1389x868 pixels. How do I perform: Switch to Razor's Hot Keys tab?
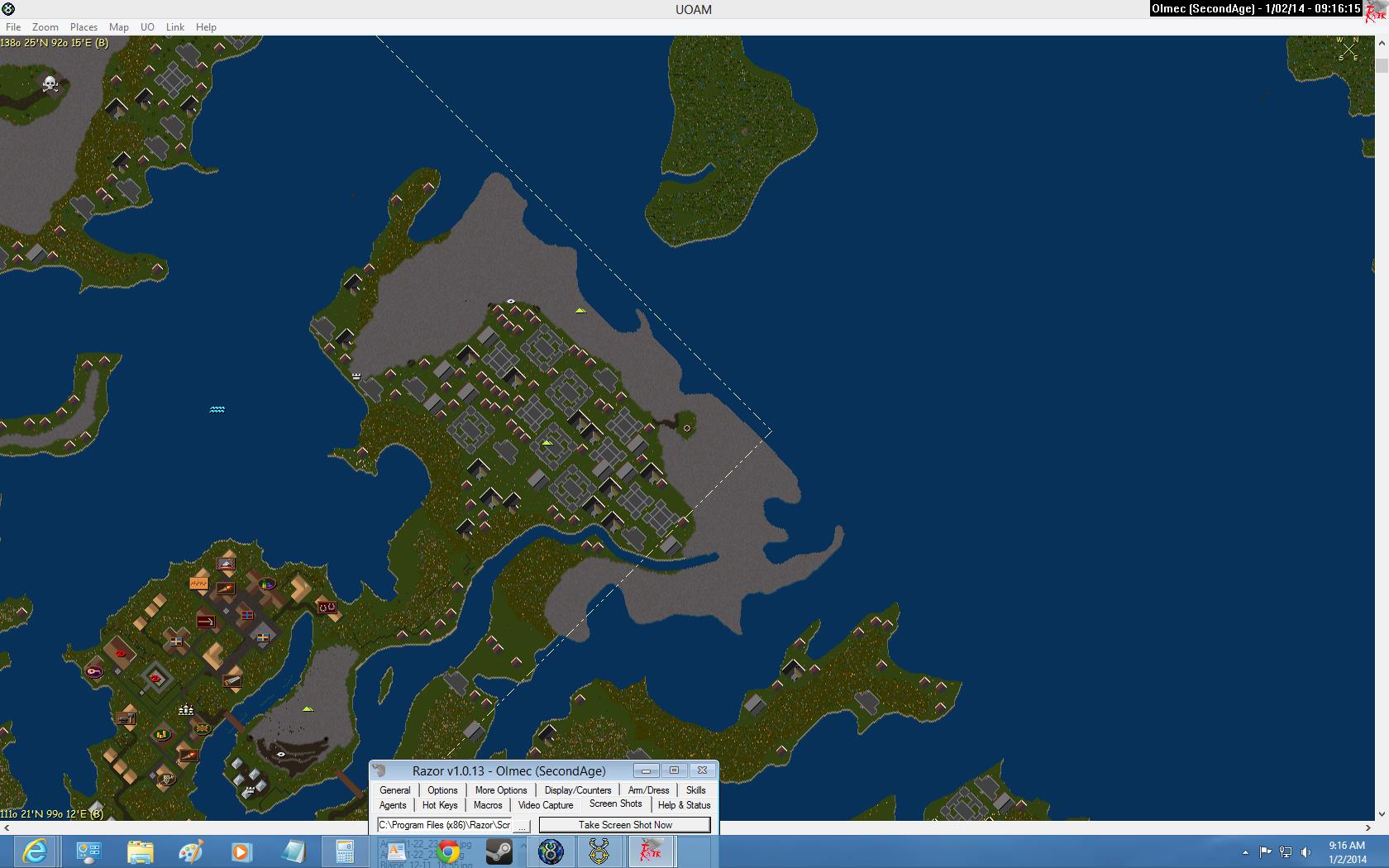point(439,805)
